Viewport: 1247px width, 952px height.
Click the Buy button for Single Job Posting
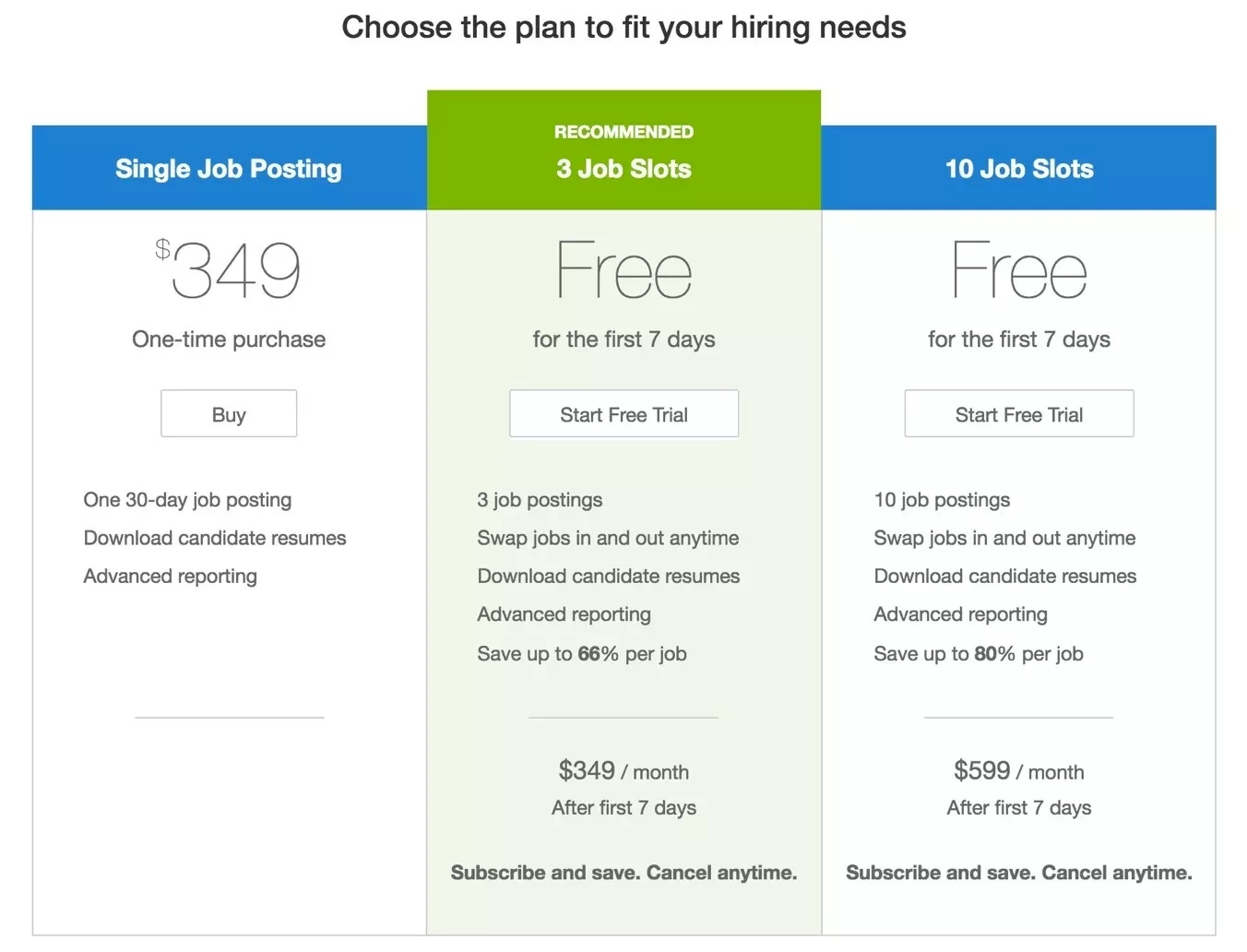click(x=228, y=413)
